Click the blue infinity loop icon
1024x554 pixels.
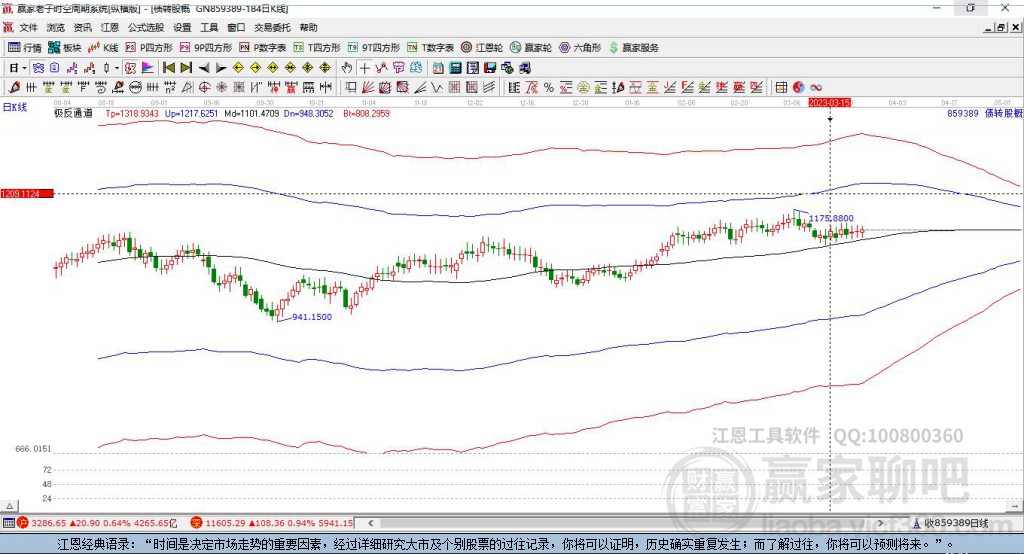816,88
